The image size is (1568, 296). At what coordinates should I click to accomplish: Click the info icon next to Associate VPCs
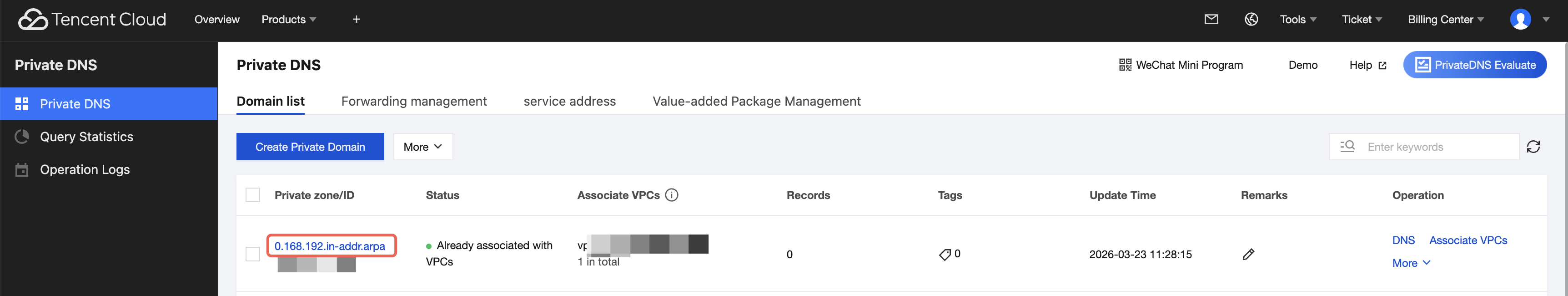(x=672, y=195)
